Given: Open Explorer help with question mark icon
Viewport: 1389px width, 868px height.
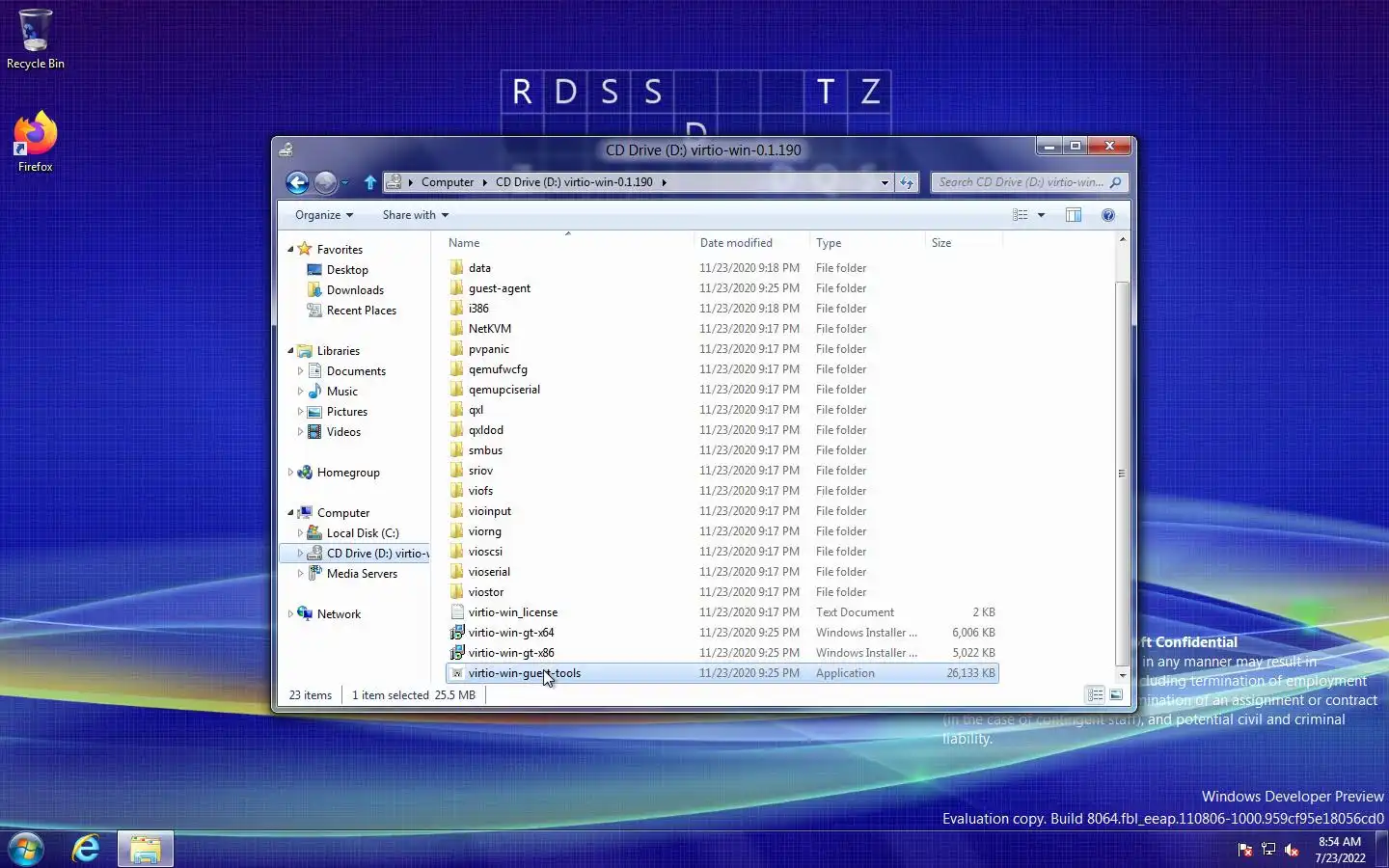Looking at the screenshot, I should 1108,215.
